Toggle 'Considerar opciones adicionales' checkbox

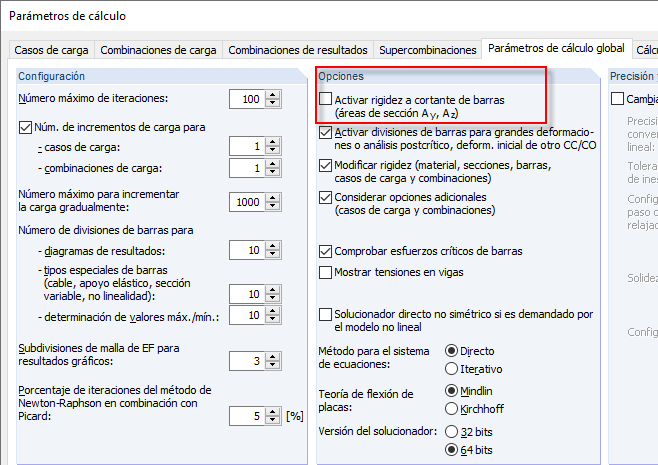click(x=325, y=197)
